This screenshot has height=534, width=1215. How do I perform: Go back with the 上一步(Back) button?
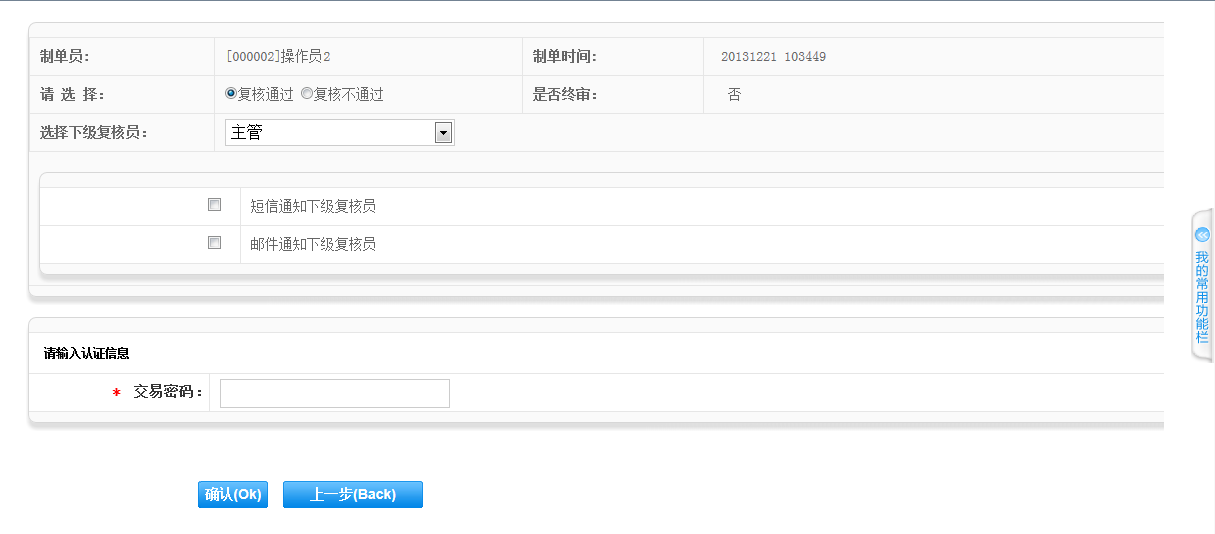click(352, 495)
